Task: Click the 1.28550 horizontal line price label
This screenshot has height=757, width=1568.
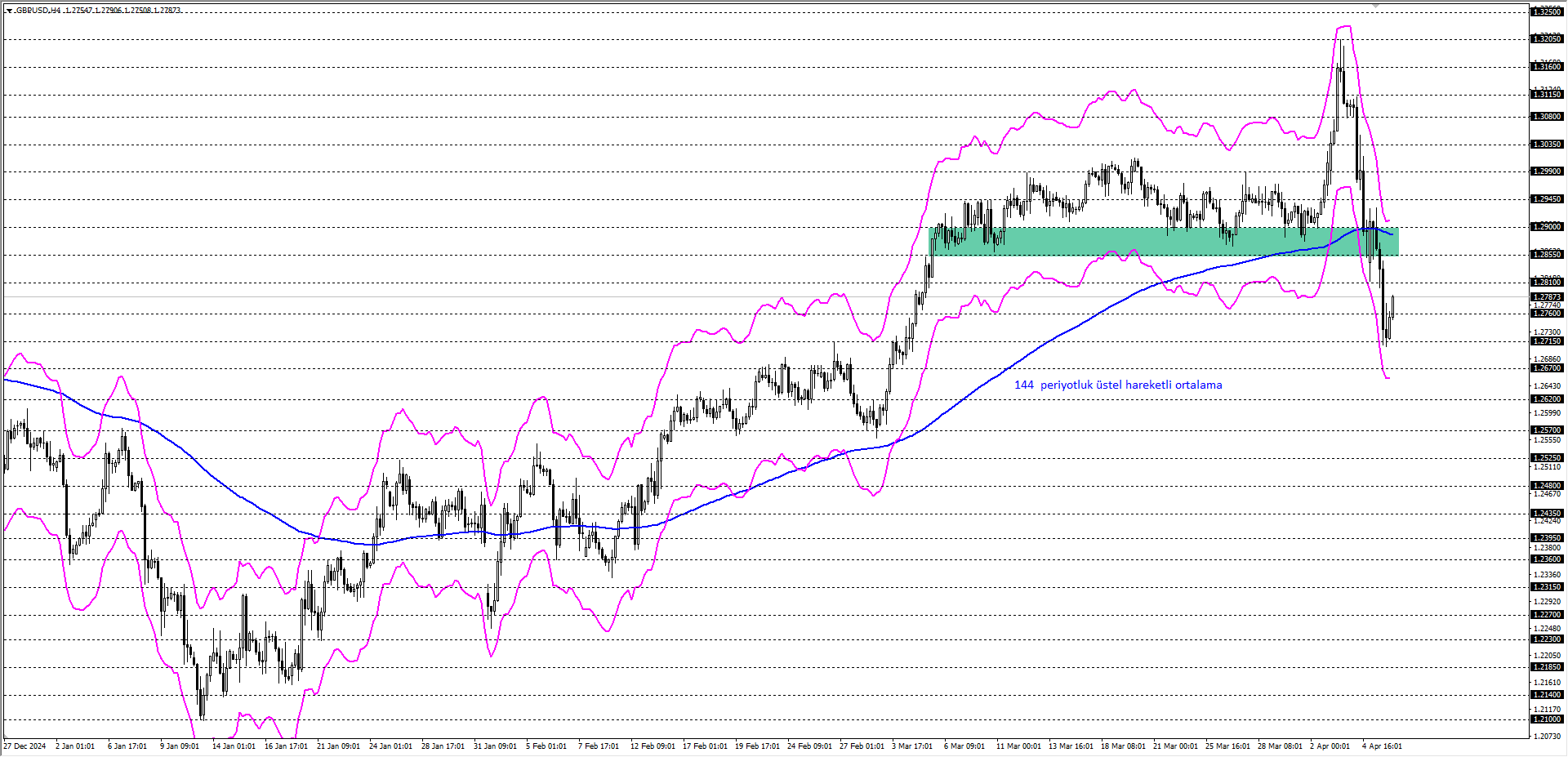Action: pos(1547,255)
